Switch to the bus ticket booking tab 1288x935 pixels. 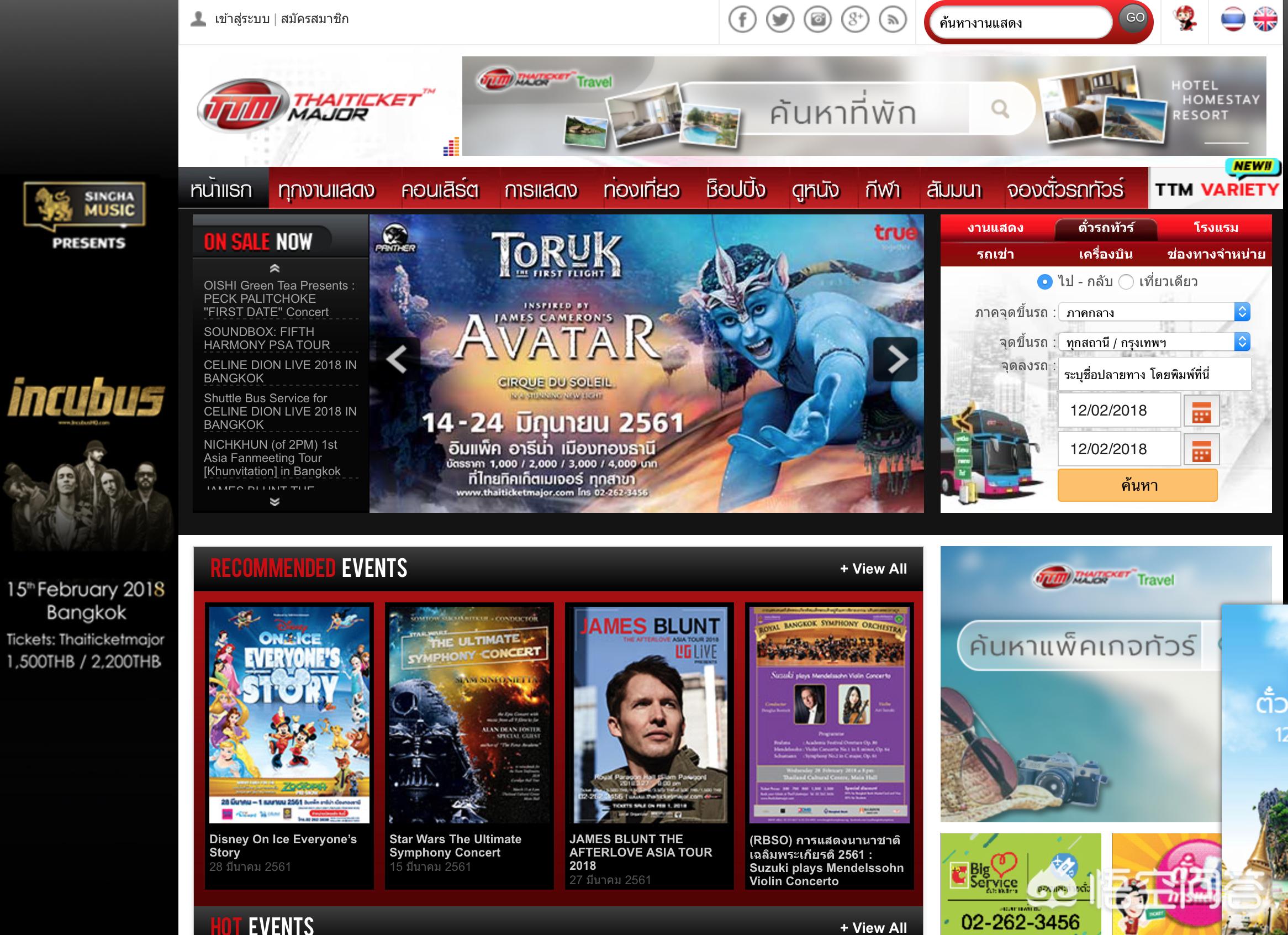tap(1106, 228)
